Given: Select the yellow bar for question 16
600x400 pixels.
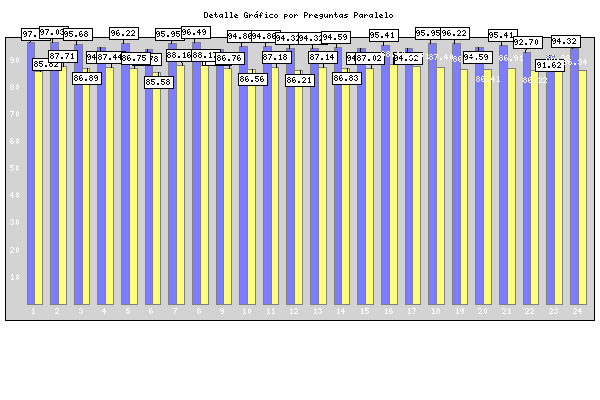Looking at the screenshot, I should (393, 184).
